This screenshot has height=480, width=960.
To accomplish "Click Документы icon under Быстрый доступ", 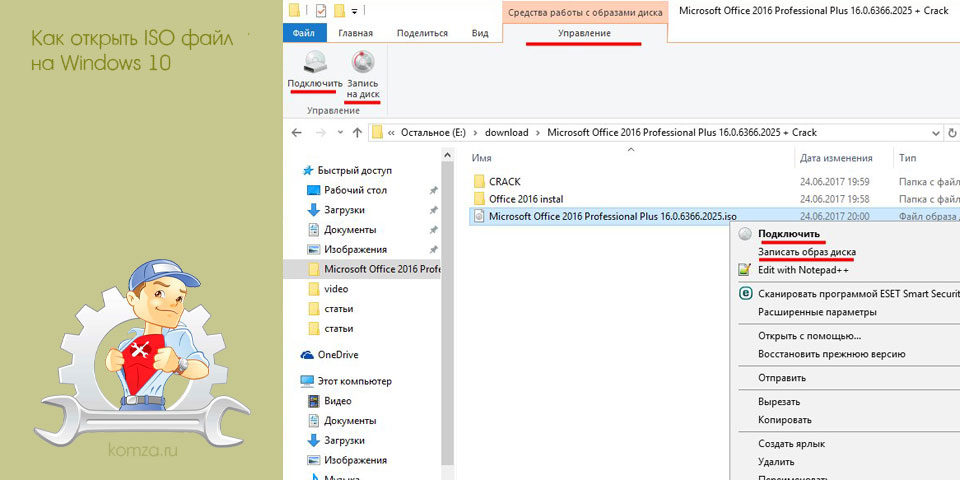I will (x=313, y=230).
